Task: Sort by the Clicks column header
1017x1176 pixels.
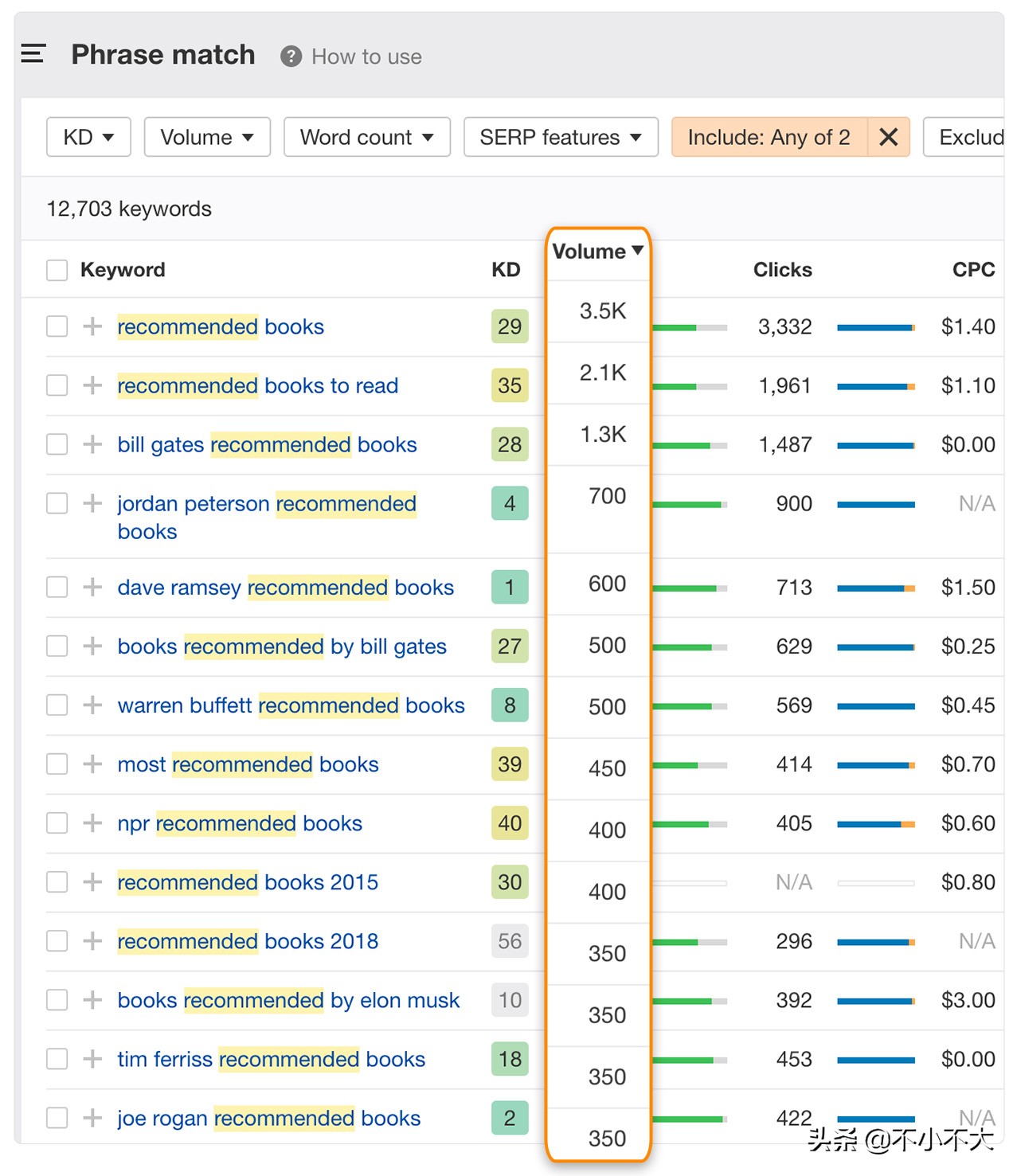Action: (782, 270)
